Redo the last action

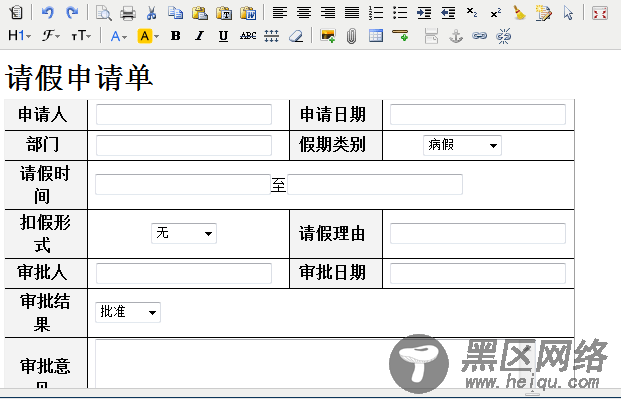pyautogui.click(x=72, y=13)
